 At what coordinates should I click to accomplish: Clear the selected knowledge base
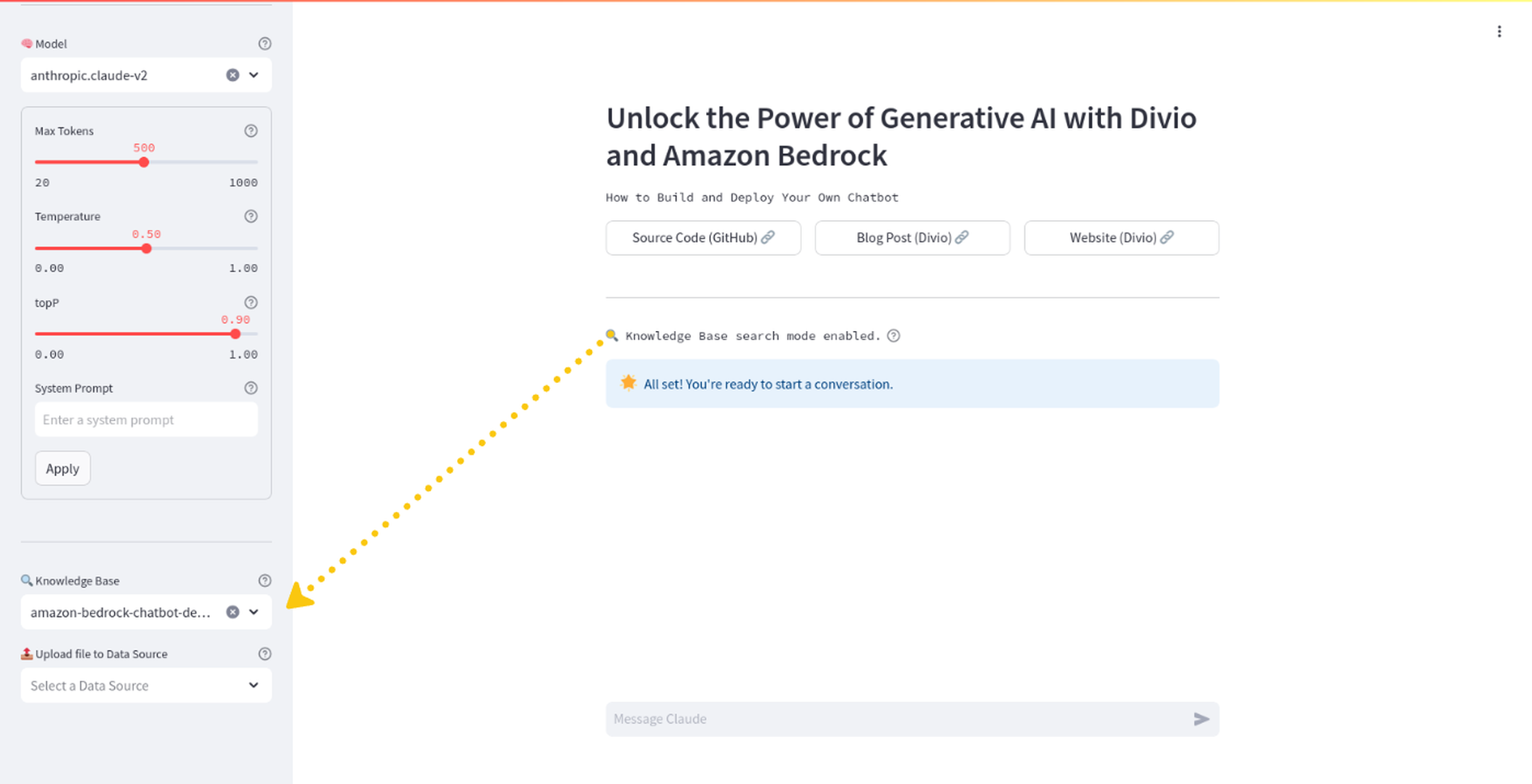click(x=232, y=612)
